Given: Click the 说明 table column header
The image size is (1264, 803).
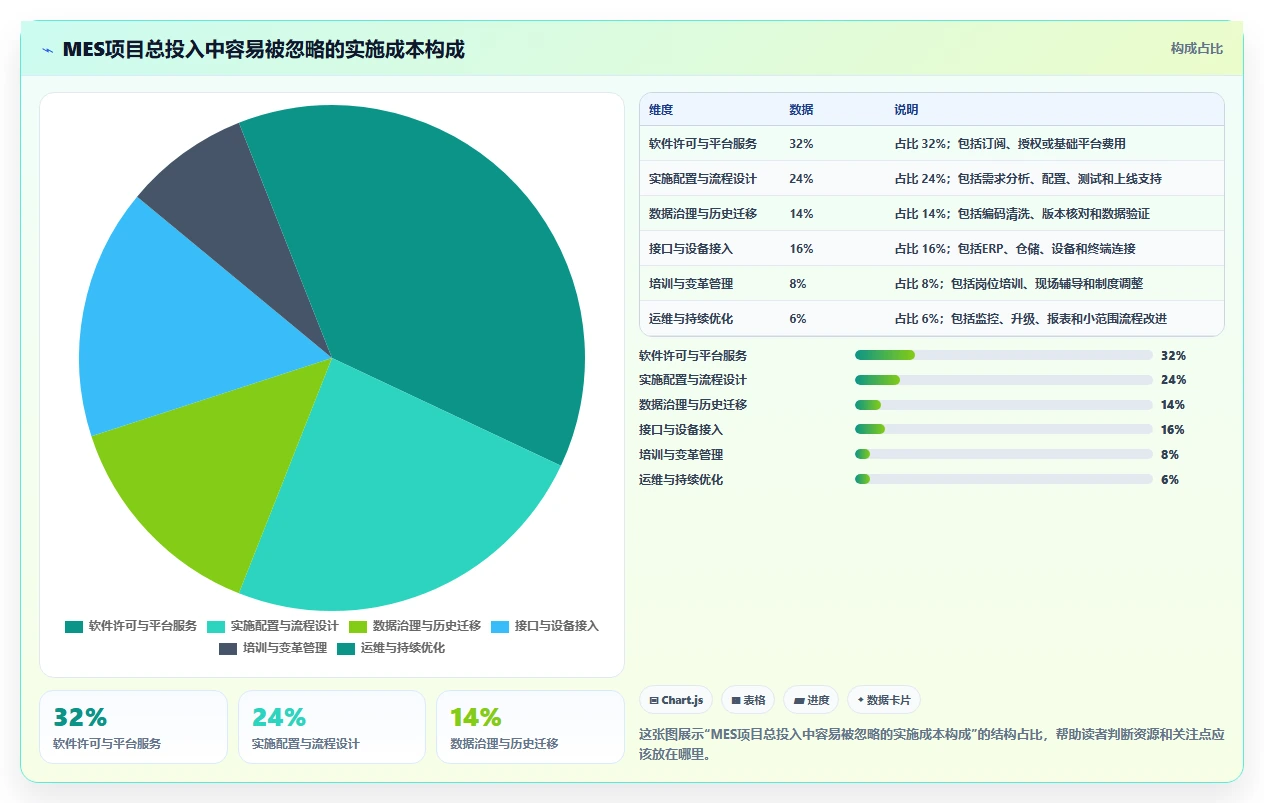Looking at the screenshot, I should [x=907, y=110].
